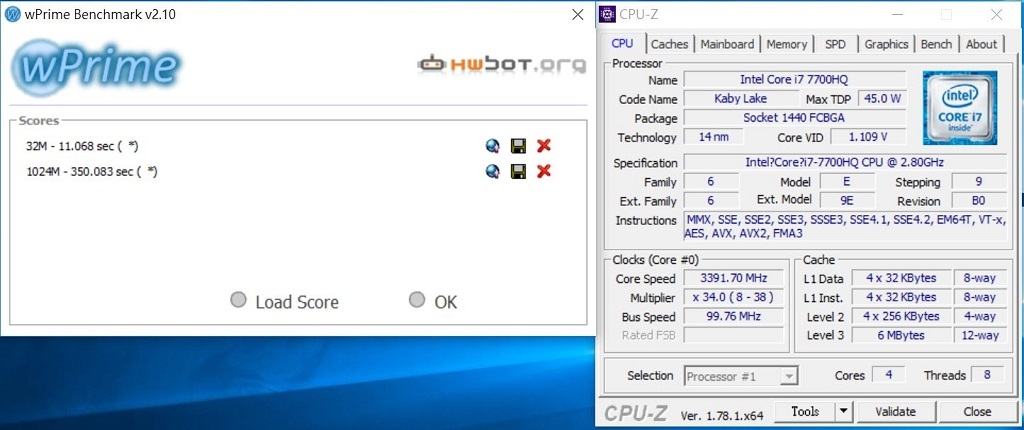Open the Mainboard tab

tap(727, 44)
